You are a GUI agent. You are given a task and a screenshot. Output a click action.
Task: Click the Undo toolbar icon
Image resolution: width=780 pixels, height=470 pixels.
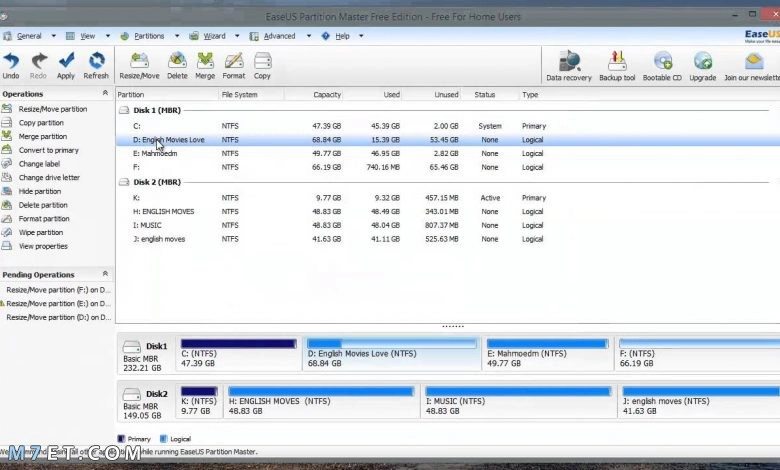pos(11,66)
